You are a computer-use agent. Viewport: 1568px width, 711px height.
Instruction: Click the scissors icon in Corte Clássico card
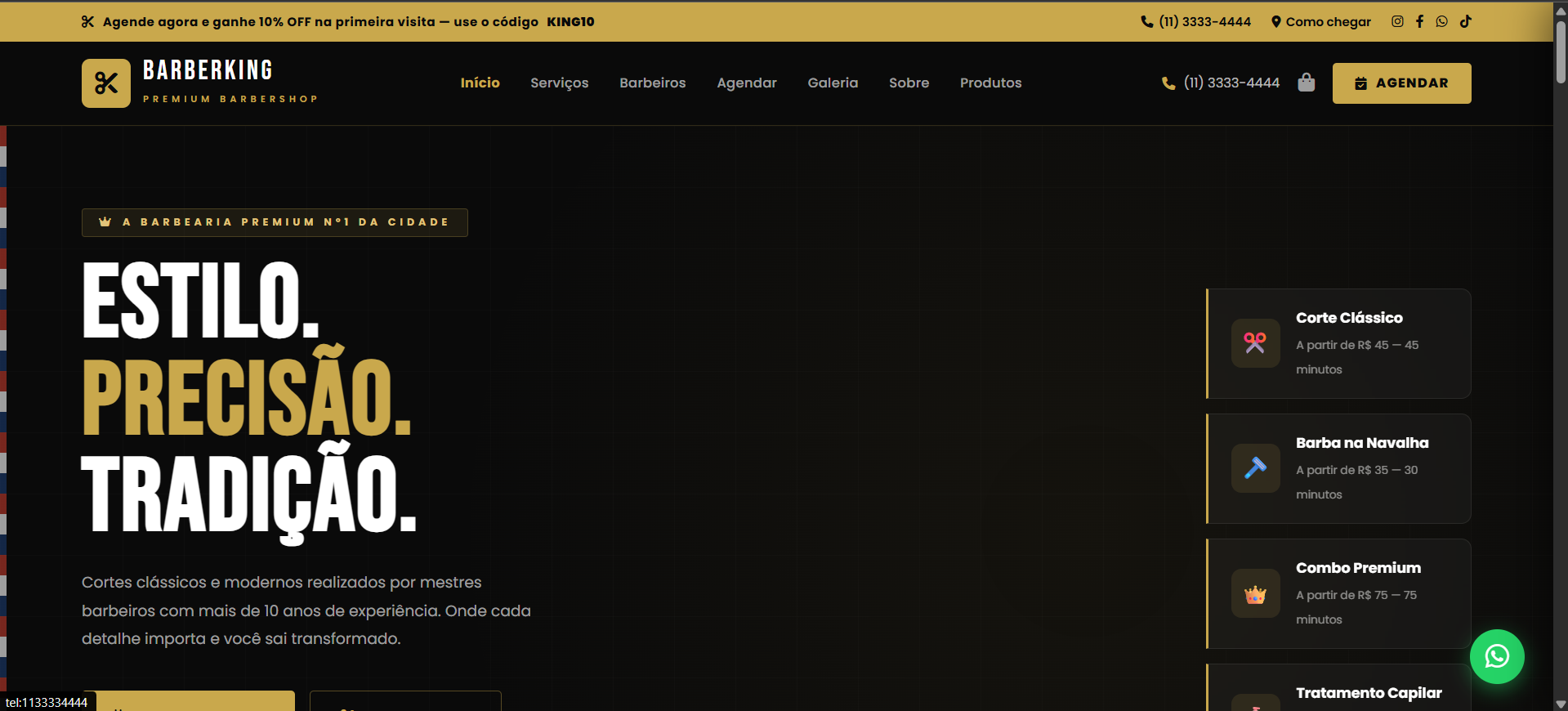(x=1256, y=343)
